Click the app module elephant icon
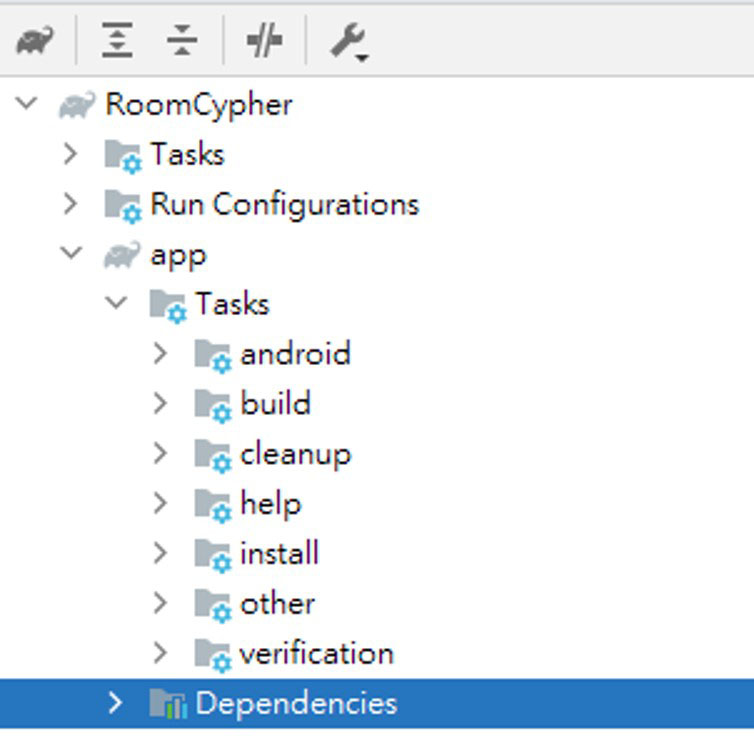This screenshot has width=754, height=753. [122, 255]
